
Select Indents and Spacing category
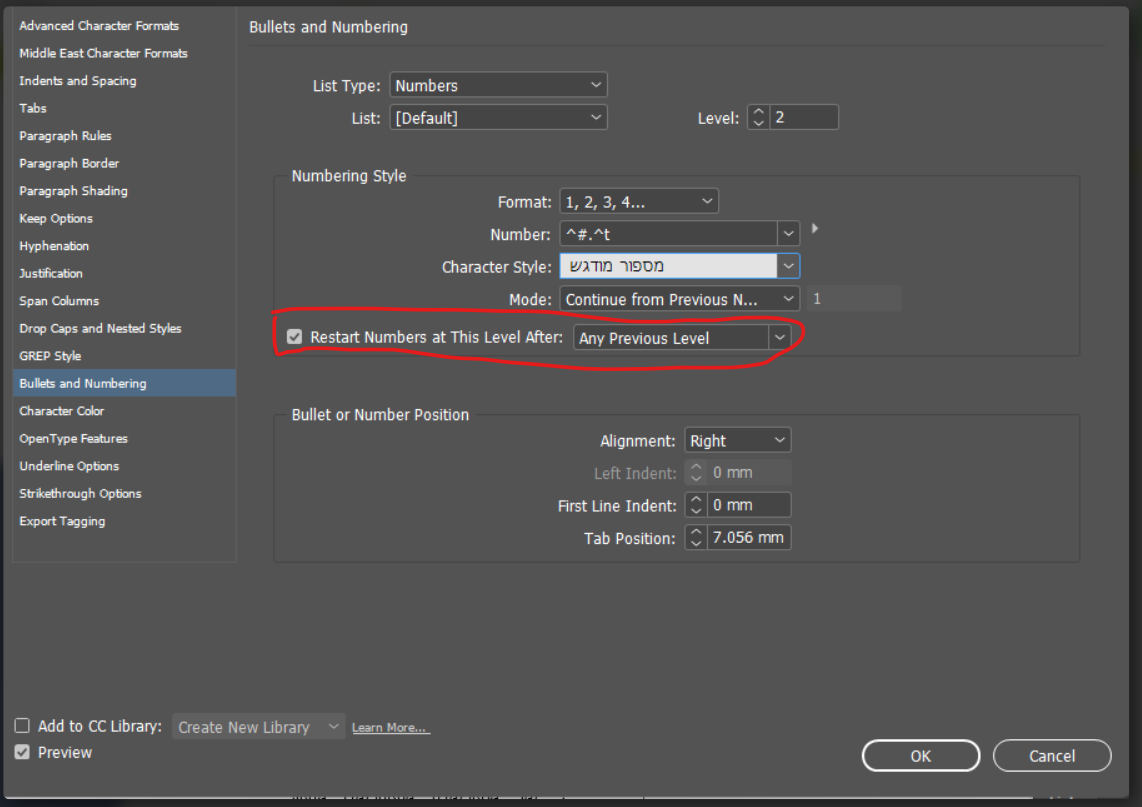78,81
